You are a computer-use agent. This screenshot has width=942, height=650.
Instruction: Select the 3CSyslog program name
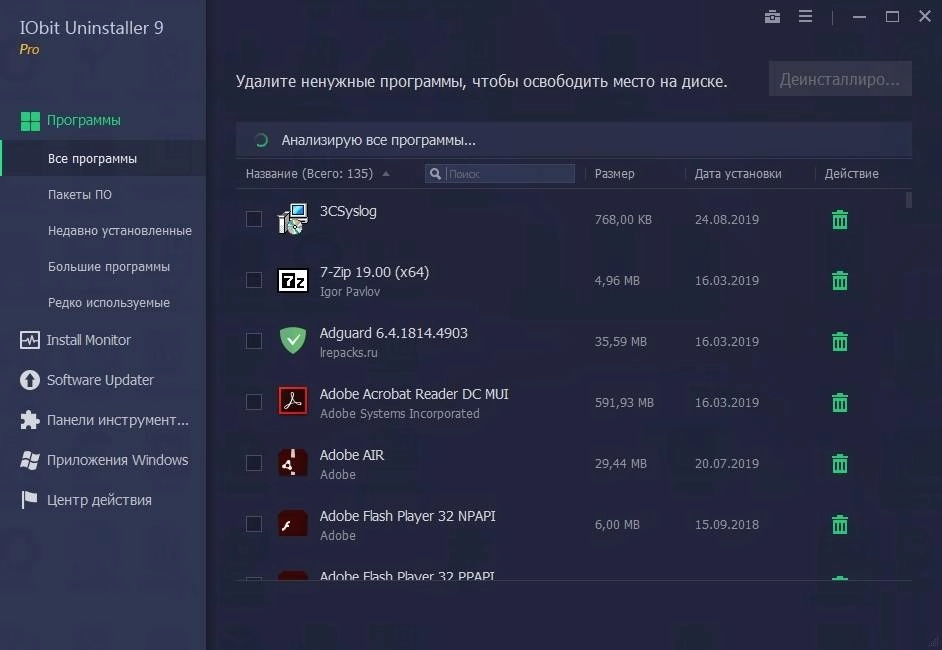pos(348,211)
